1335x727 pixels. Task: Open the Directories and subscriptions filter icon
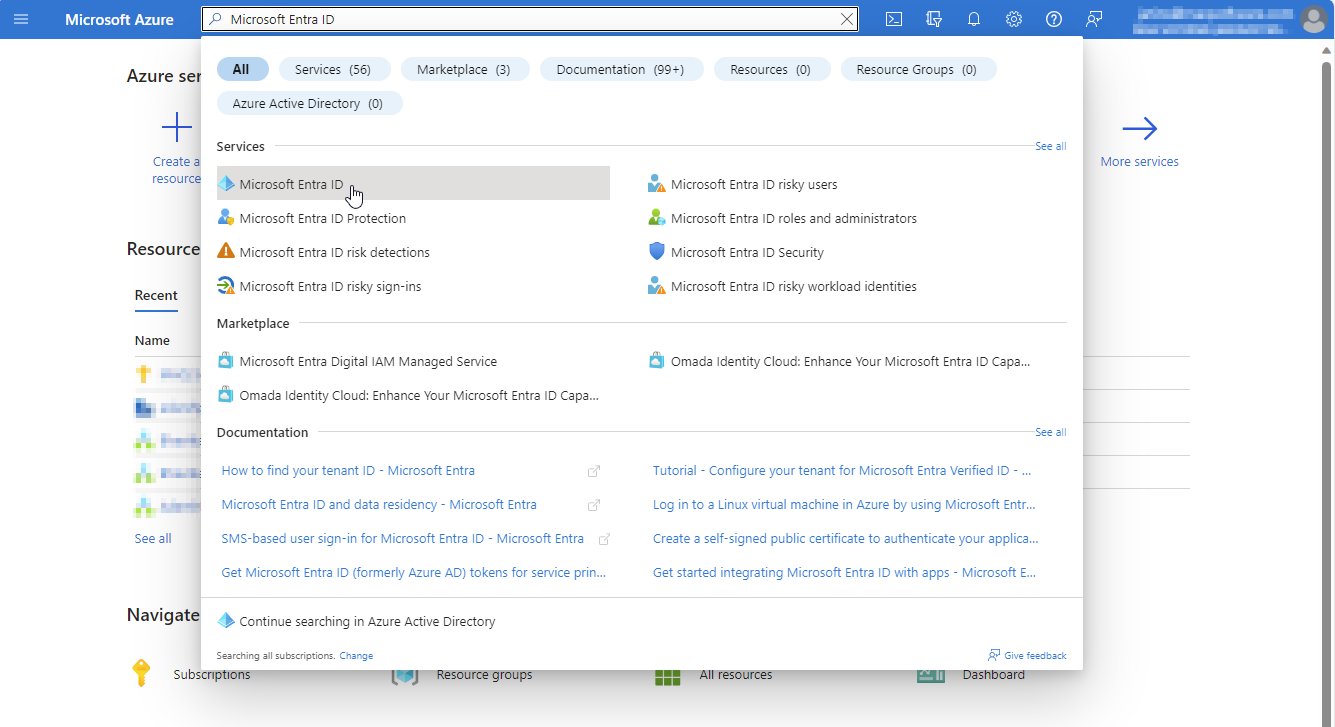[x=935, y=19]
